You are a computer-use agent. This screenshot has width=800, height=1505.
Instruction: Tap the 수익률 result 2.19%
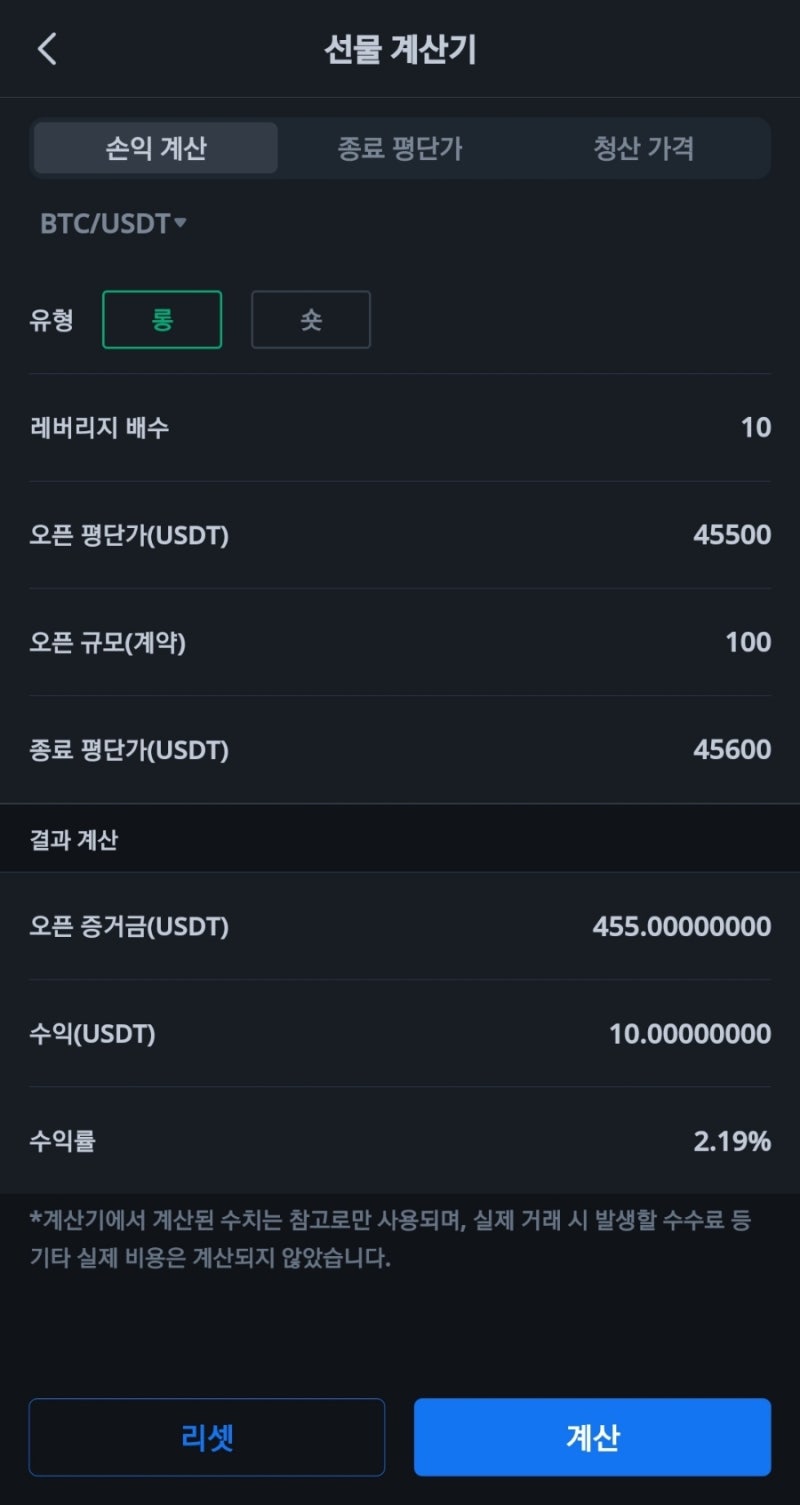click(732, 1141)
